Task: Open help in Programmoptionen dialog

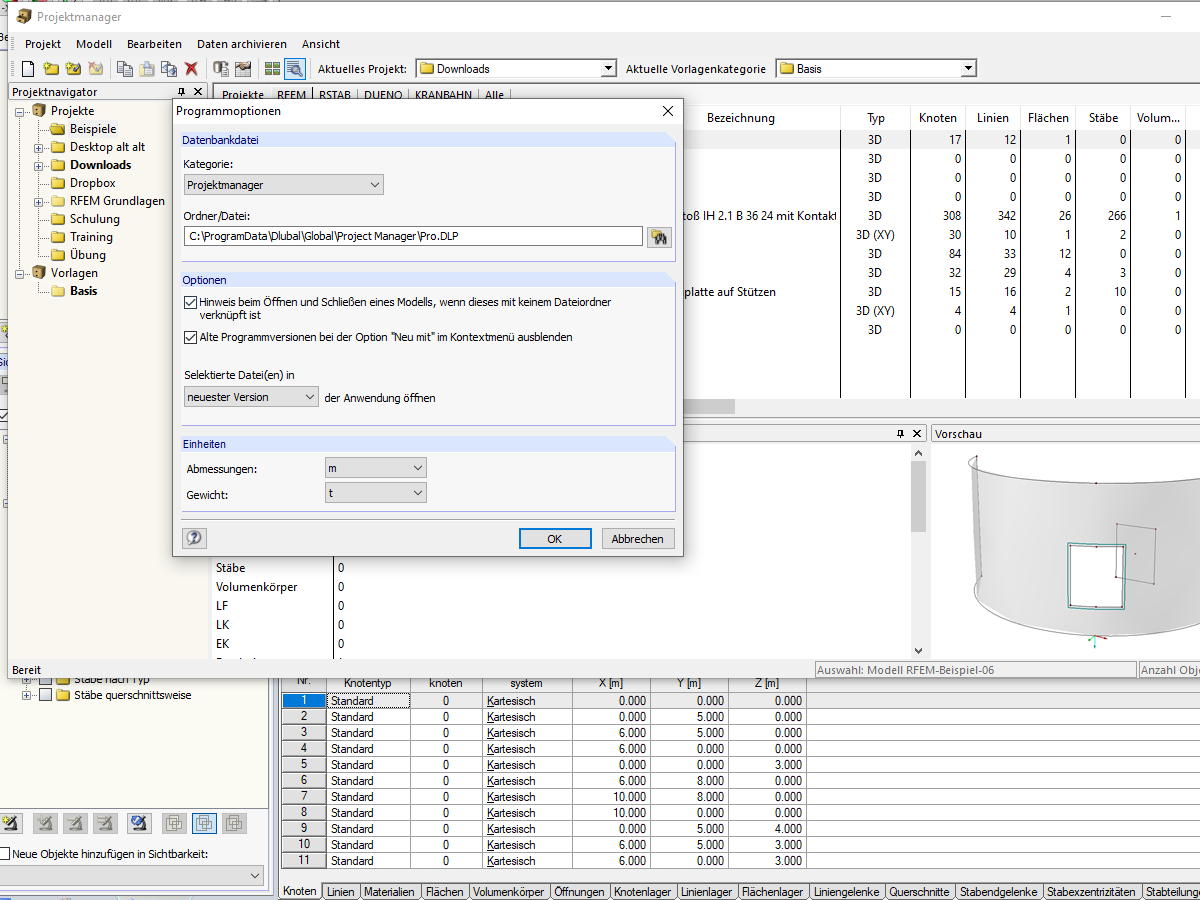Action: pyautogui.click(x=194, y=538)
